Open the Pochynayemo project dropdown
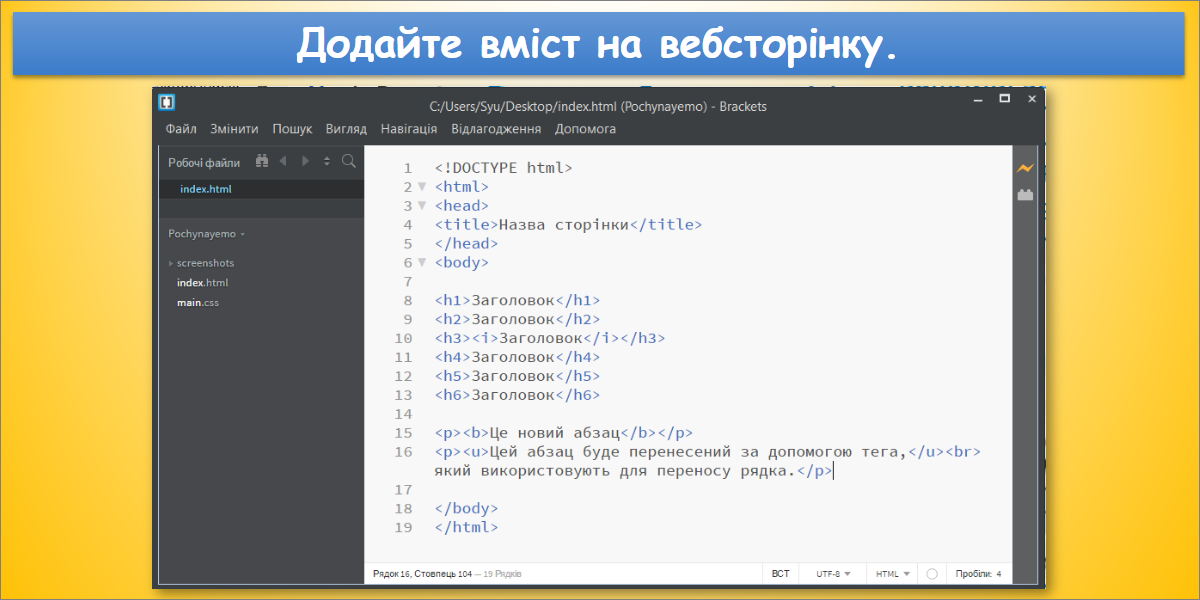The image size is (1200, 600). click(206, 234)
